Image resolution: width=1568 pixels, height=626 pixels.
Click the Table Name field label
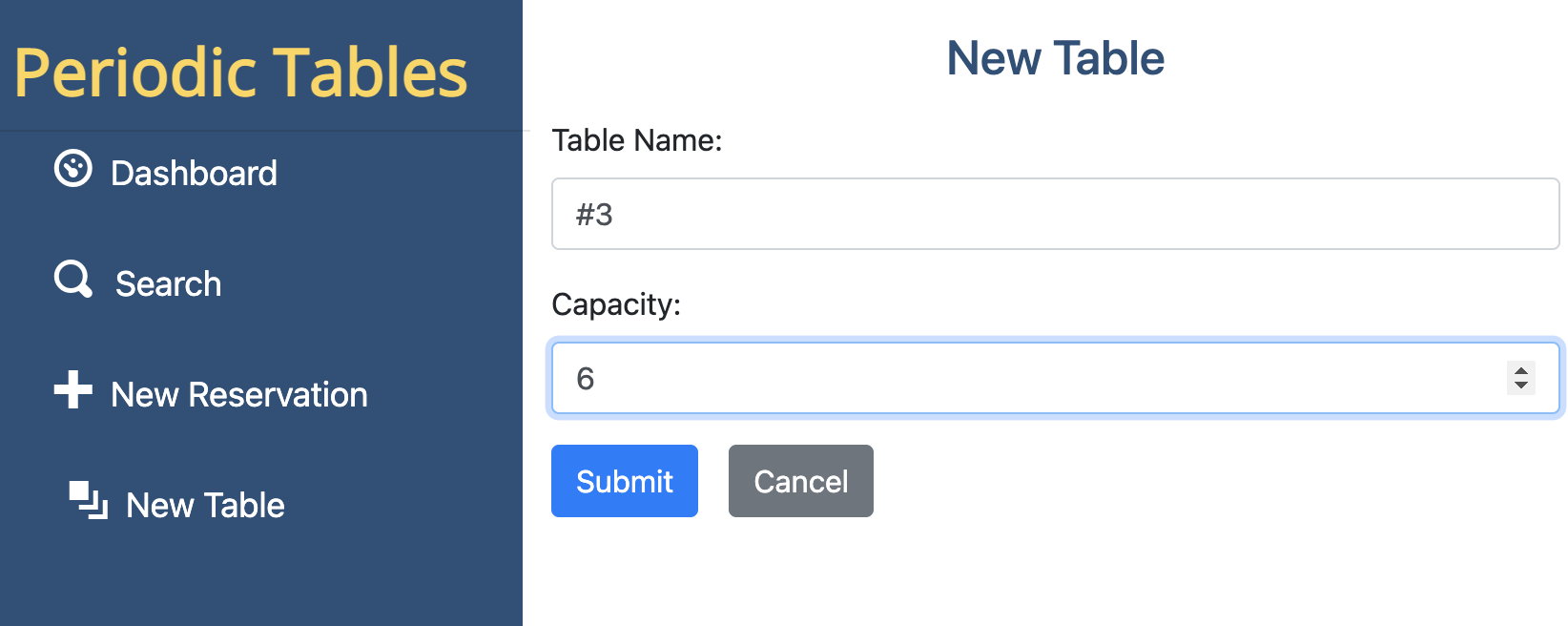point(638,139)
